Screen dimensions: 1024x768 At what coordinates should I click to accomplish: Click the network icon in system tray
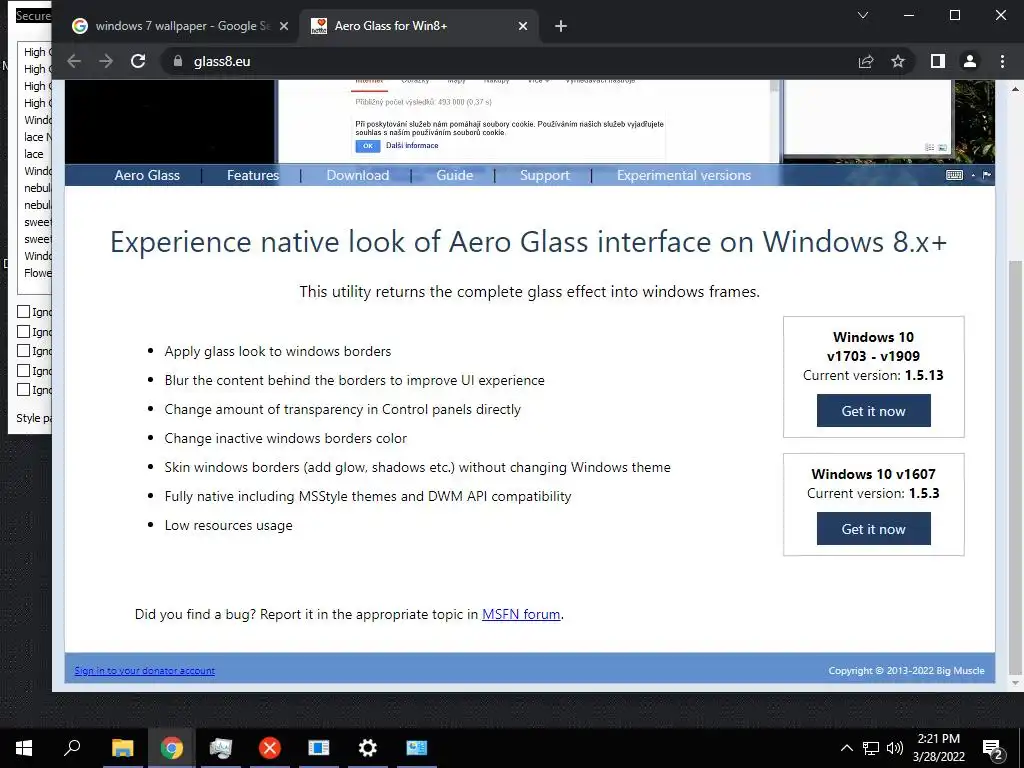pos(871,748)
